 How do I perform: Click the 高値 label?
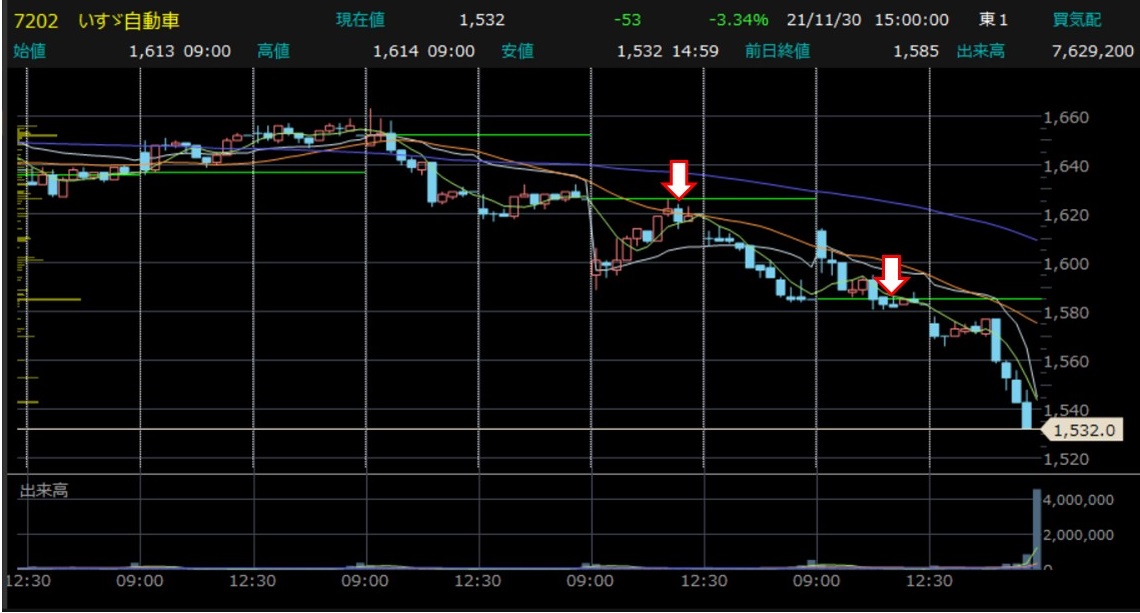[273, 51]
